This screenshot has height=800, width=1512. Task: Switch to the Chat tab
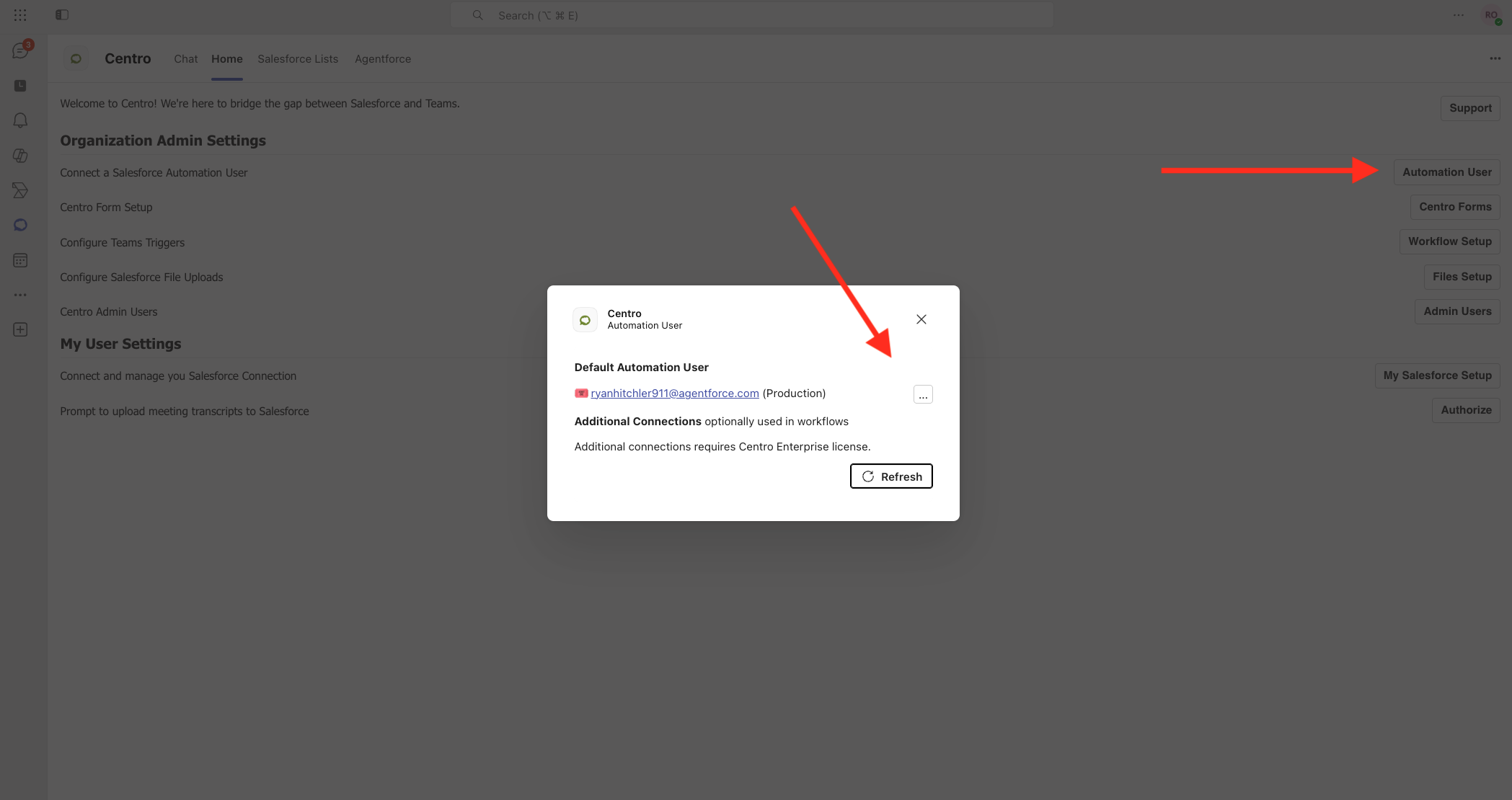coord(186,59)
